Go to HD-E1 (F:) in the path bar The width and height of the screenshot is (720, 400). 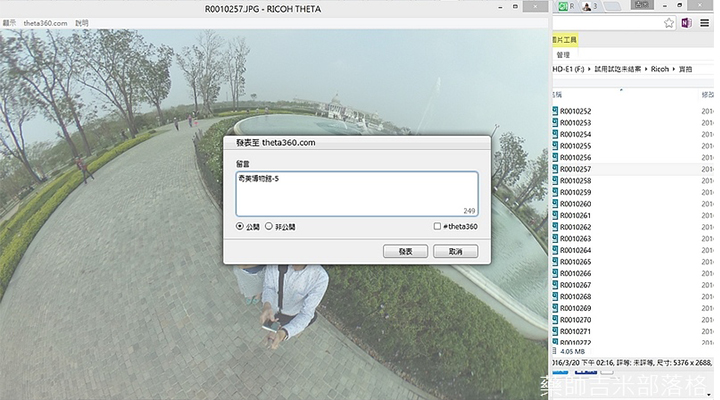click(x=568, y=69)
